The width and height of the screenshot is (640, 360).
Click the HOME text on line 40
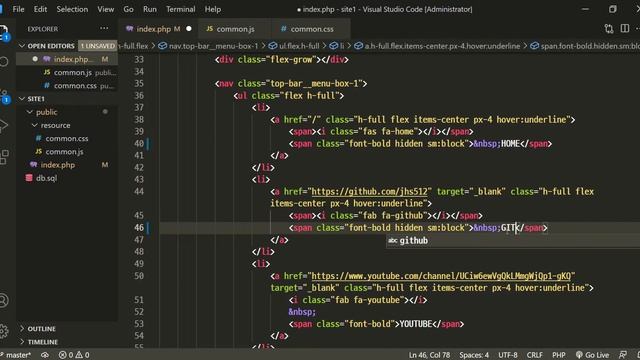[510, 144]
